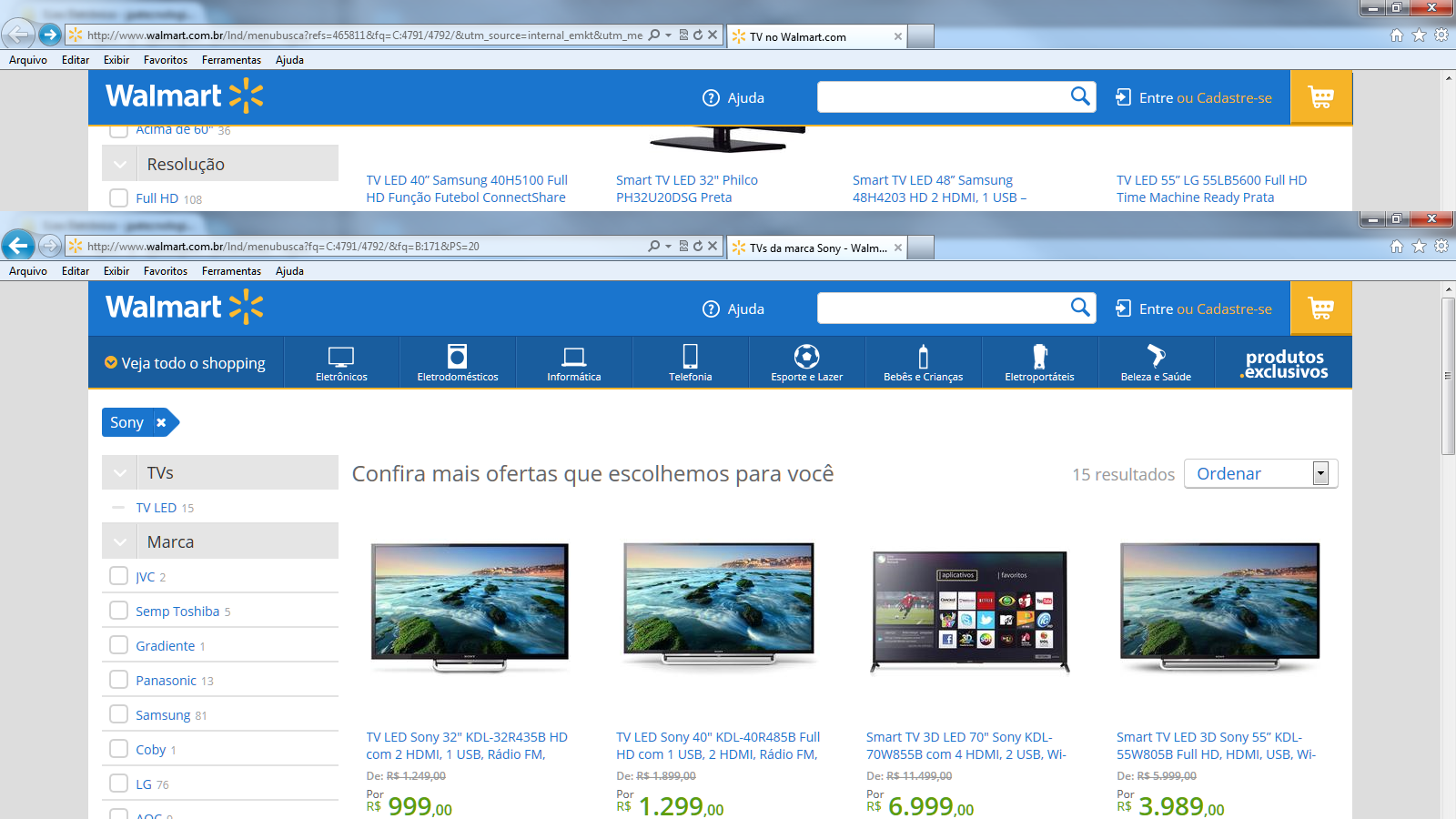The width and height of the screenshot is (1456, 819).
Task: Open the Ordenar sort dropdown
Action: (x=1260, y=473)
